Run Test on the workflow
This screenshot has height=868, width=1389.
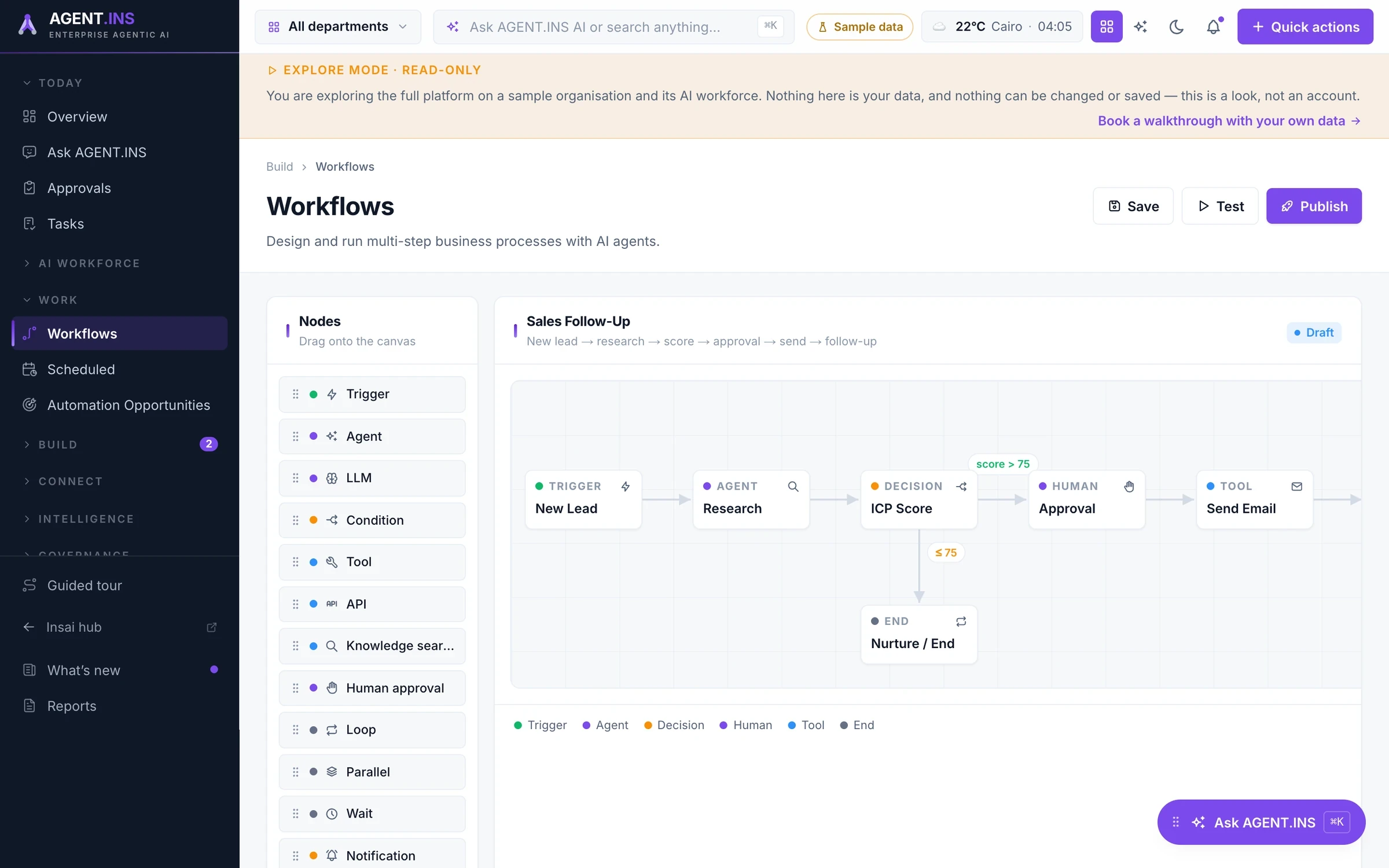[x=1220, y=206]
